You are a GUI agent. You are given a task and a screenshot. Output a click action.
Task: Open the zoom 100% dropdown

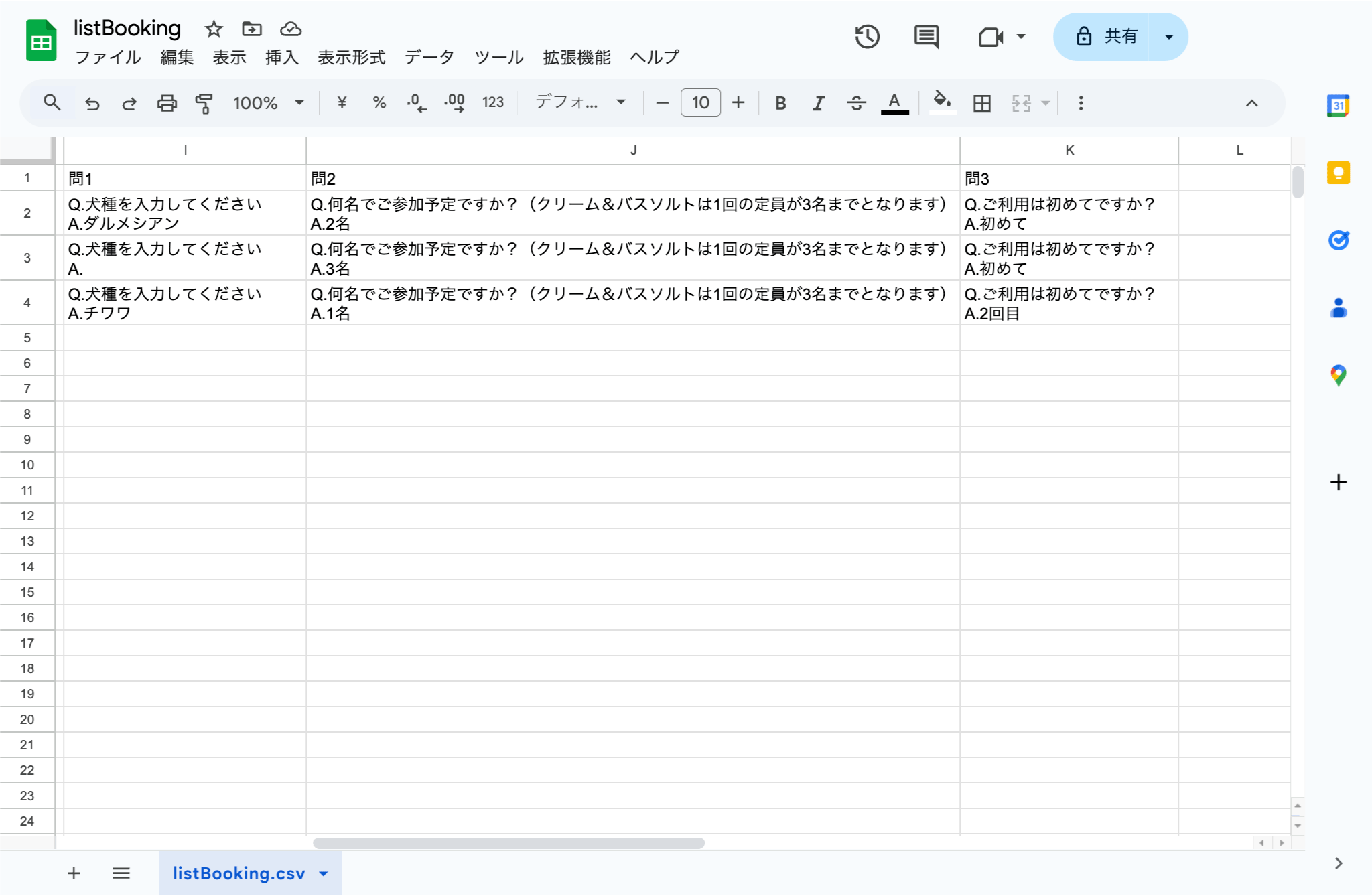(x=268, y=103)
